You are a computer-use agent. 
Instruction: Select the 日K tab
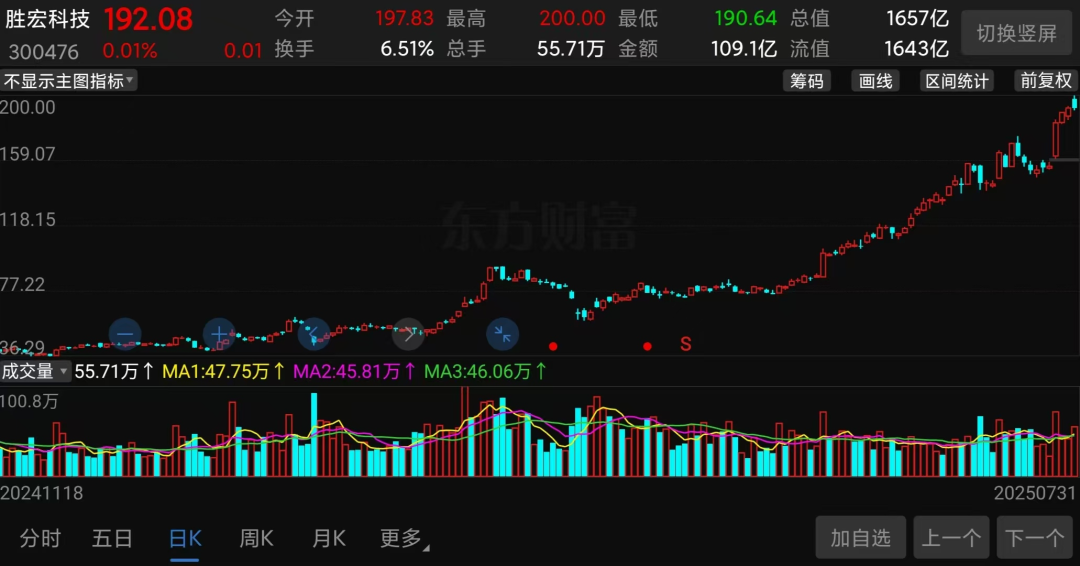(185, 538)
